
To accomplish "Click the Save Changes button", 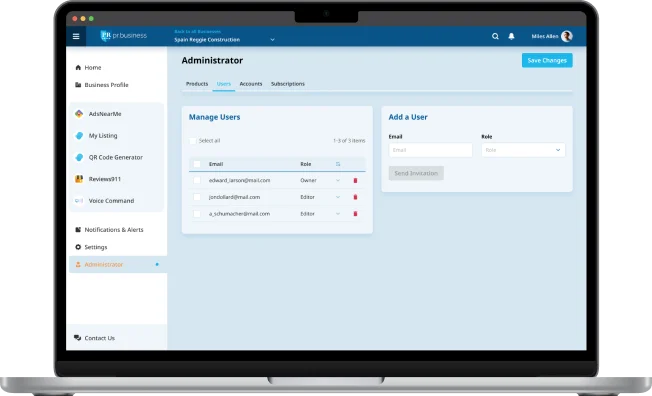I will [547, 60].
